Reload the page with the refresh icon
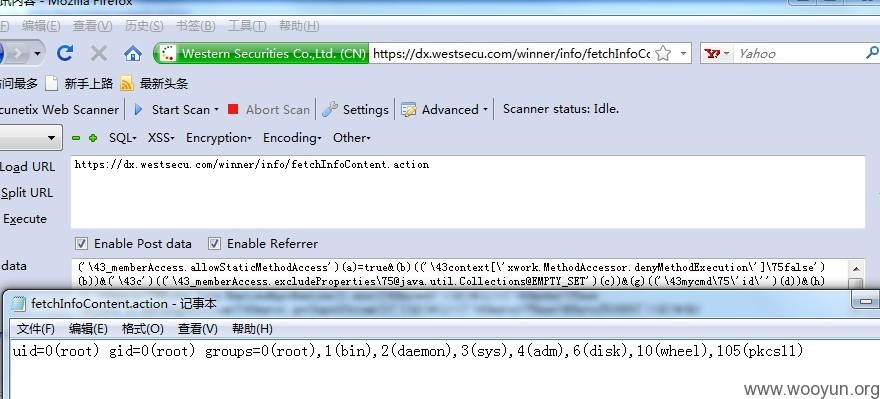Viewport: 880px width, 399px height. (x=65, y=53)
